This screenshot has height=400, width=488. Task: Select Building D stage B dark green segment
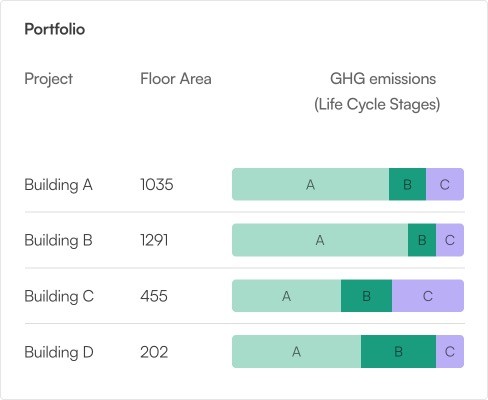click(398, 352)
